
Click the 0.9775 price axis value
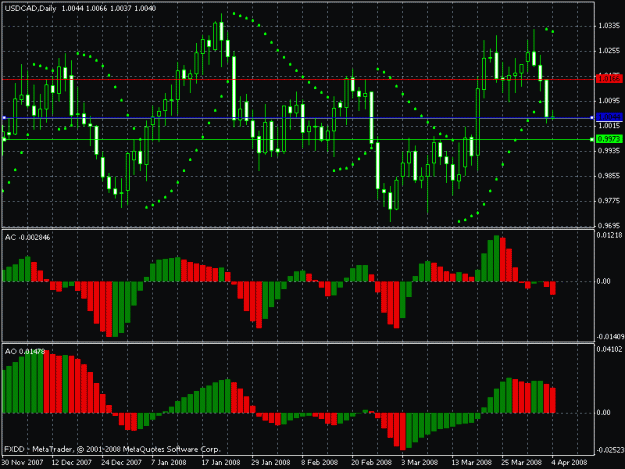(609, 201)
